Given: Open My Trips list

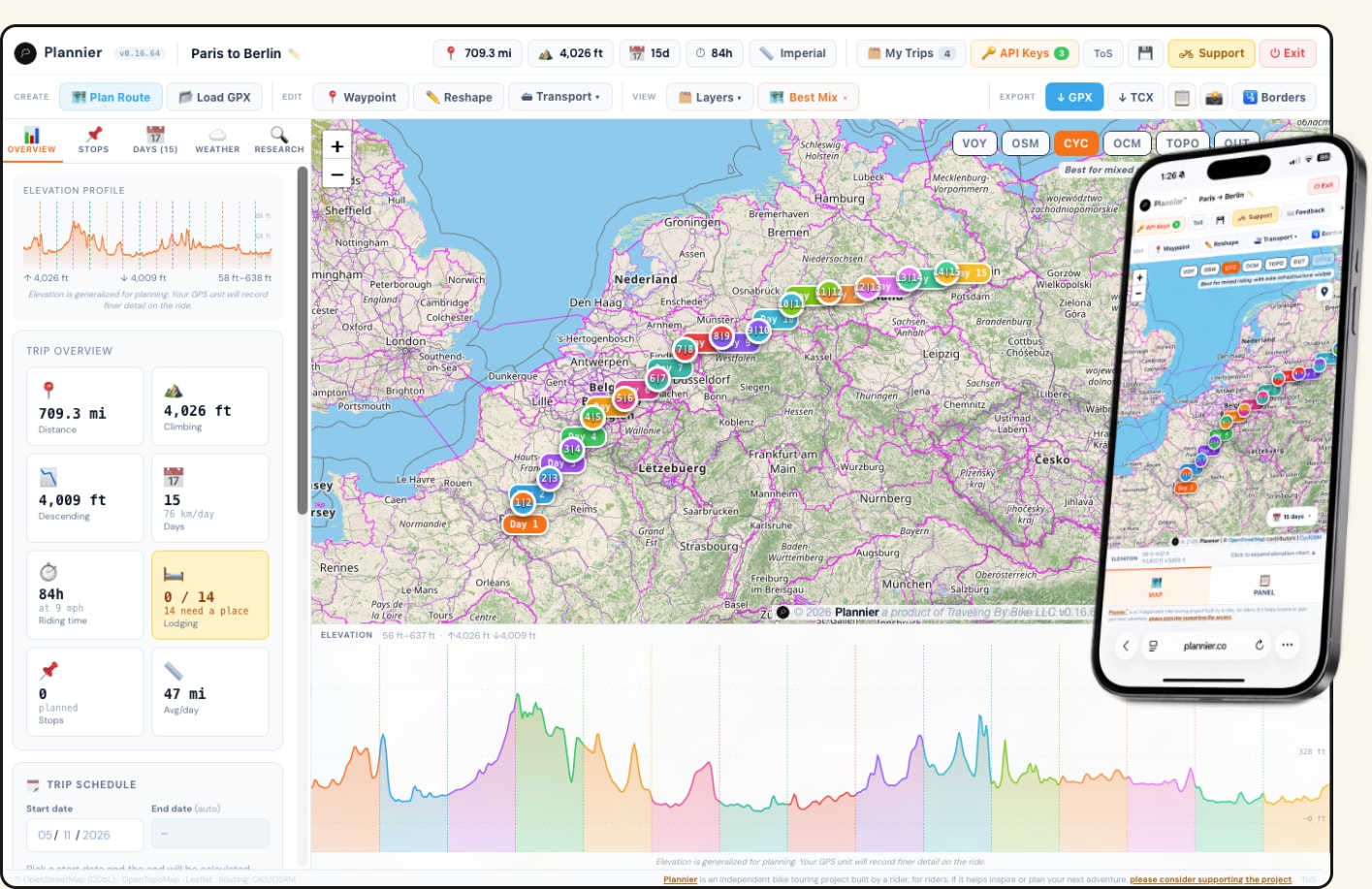Looking at the screenshot, I should 909,53.
